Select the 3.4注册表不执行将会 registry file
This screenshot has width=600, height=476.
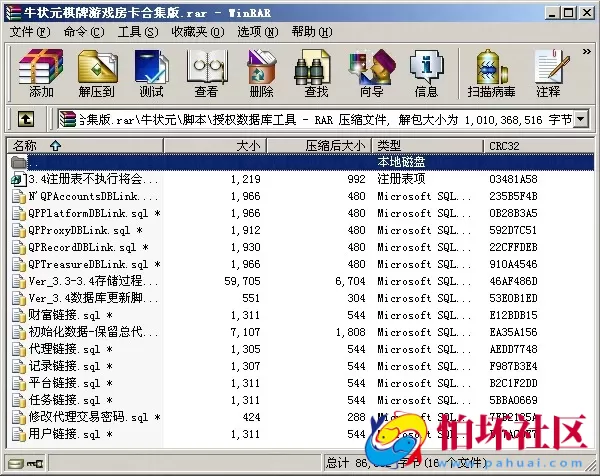point(301,179)
